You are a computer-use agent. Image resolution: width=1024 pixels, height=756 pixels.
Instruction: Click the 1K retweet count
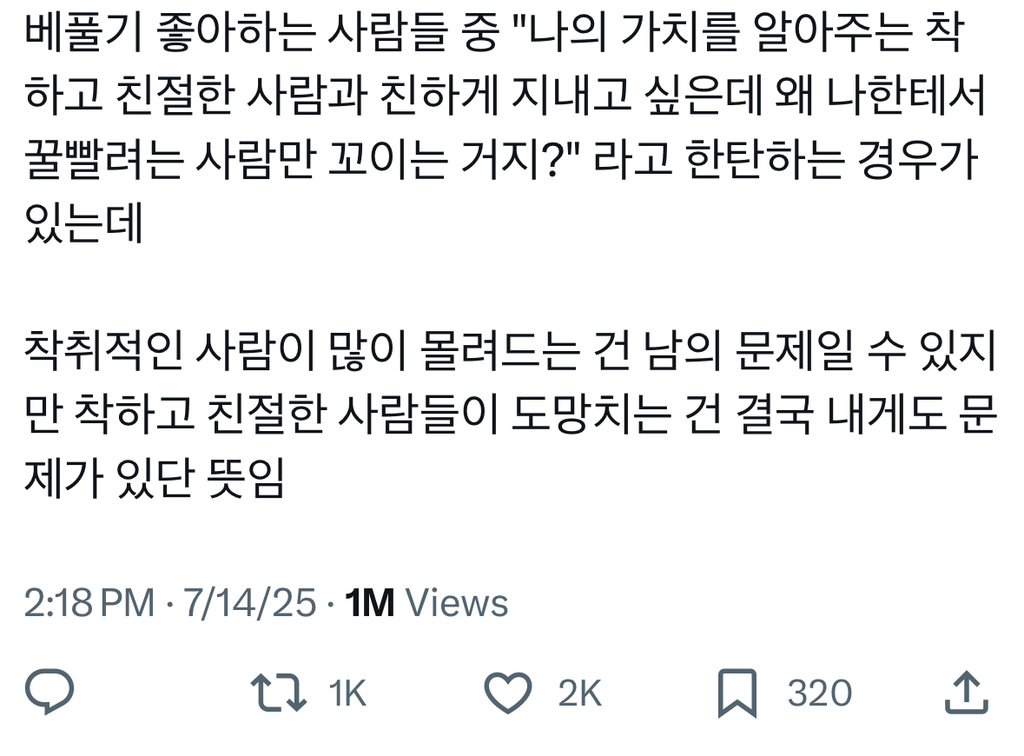[x=347, y=693]
